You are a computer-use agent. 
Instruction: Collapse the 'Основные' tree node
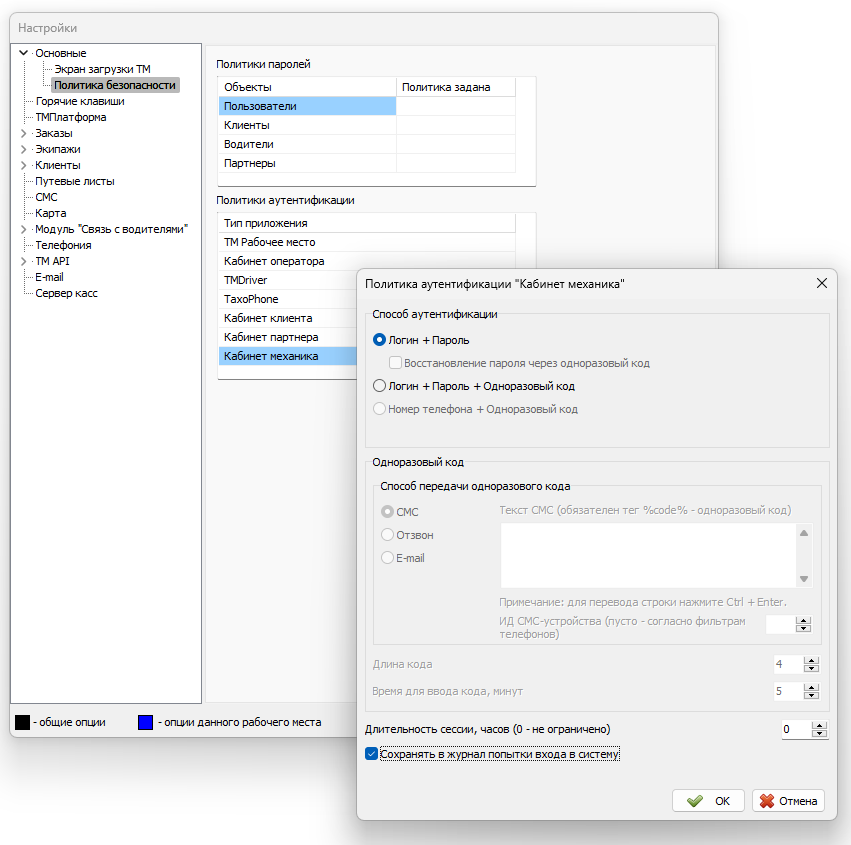(x=23, y=53)
